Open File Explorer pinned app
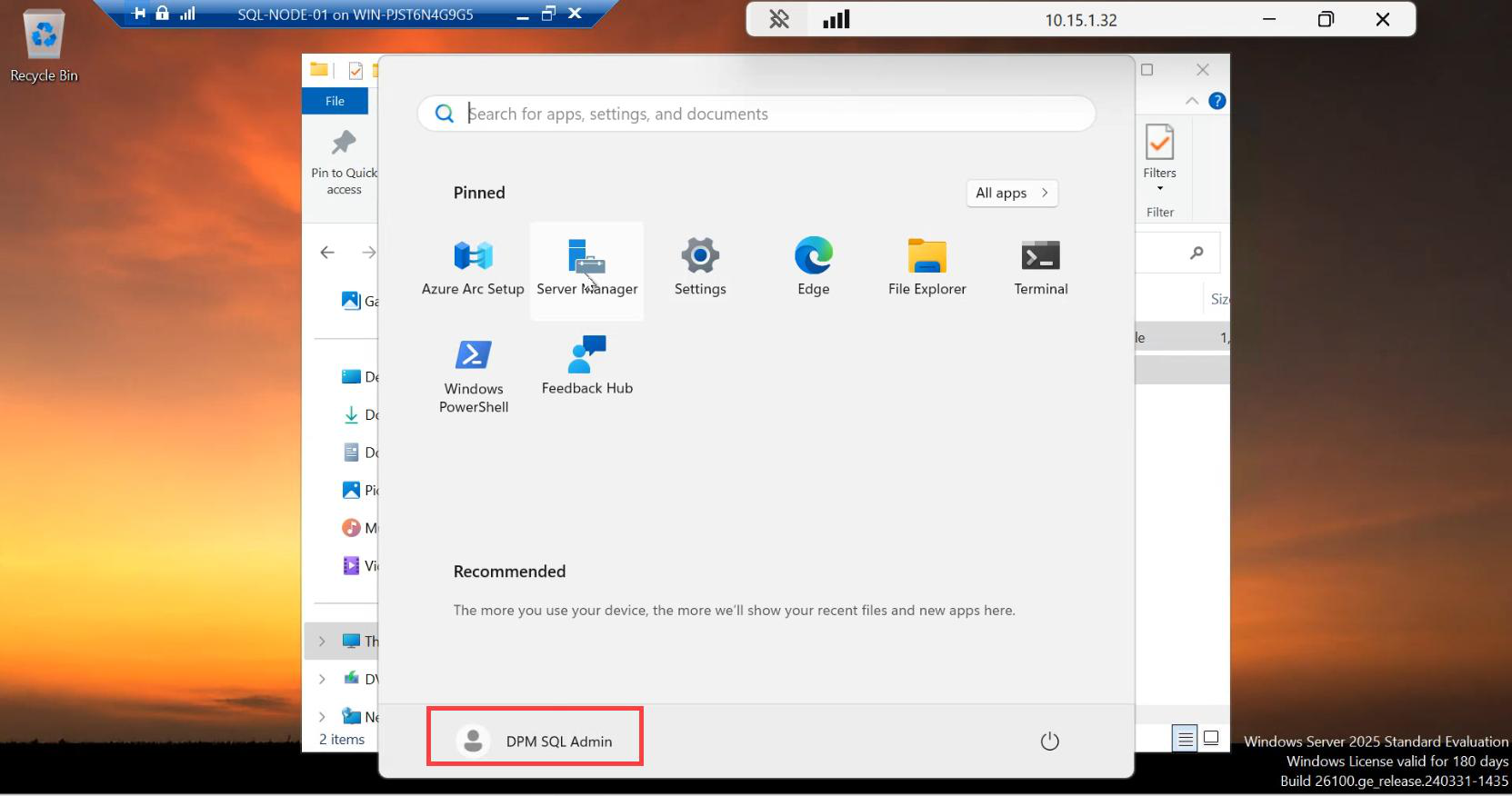Viewport: 1512px width, 796px height. (x=926, y=270)
